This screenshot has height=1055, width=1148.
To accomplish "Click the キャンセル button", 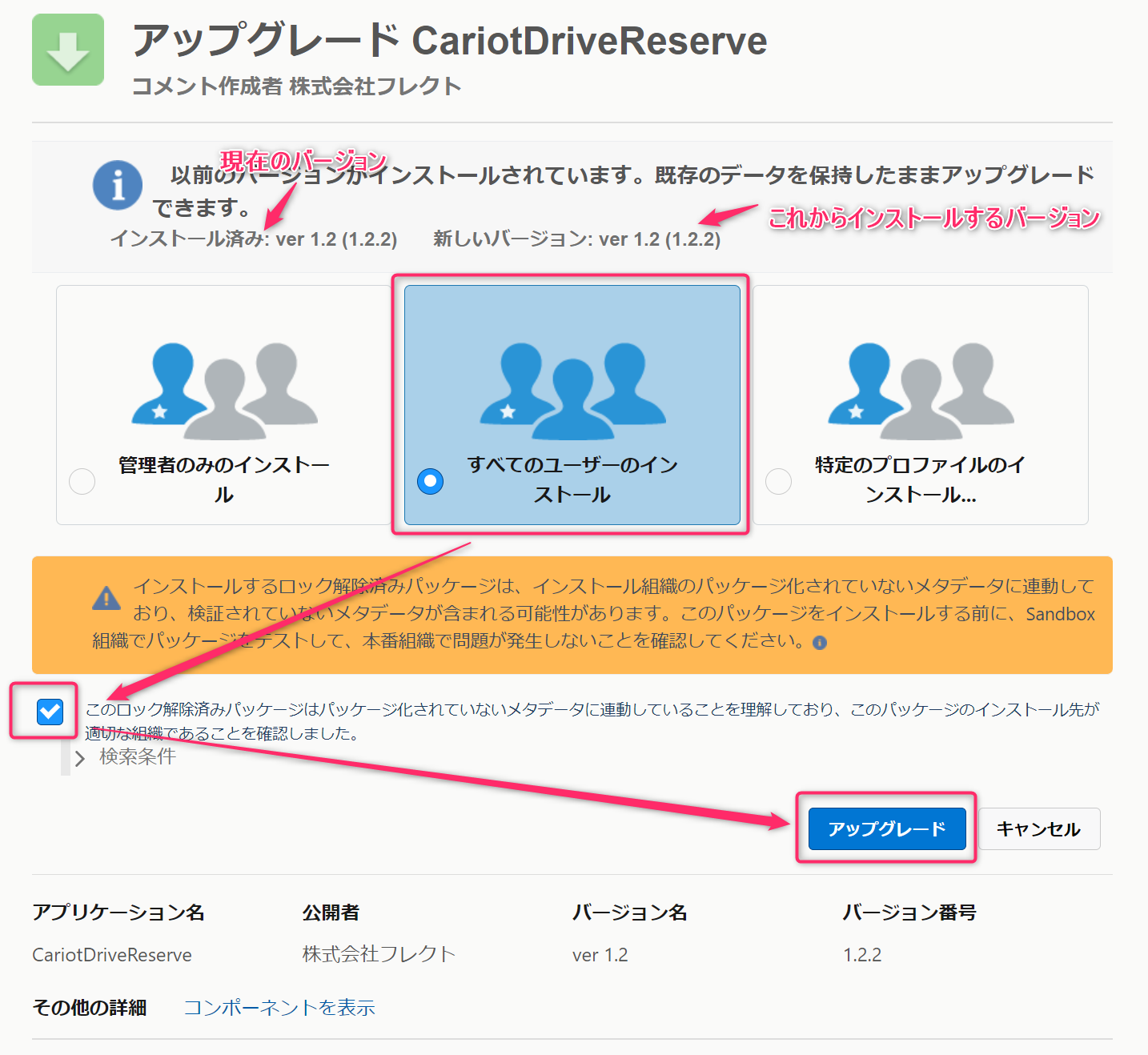I will [x=1038, y=828].
